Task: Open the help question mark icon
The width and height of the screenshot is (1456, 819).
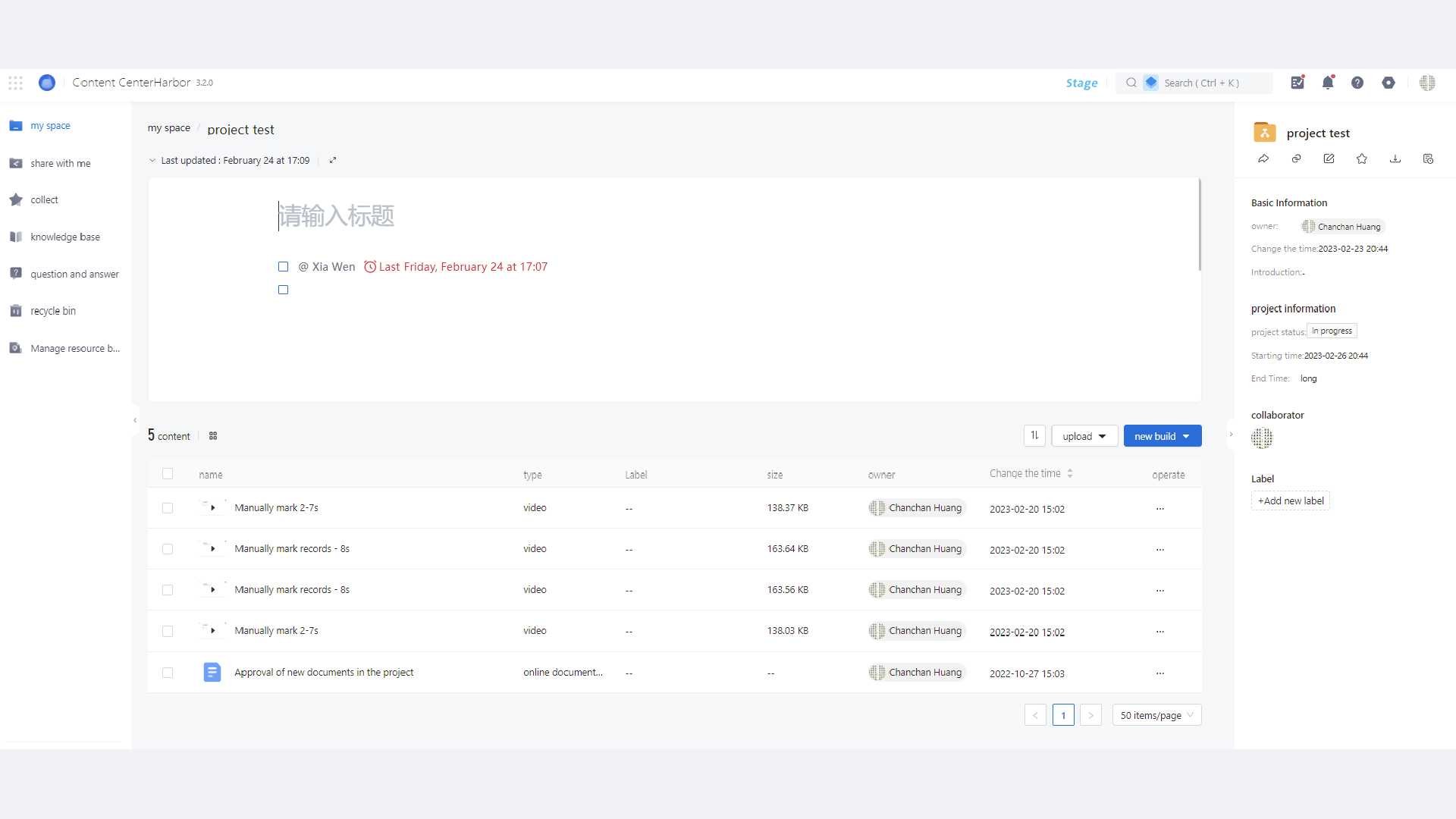Action: (1357, 83)
